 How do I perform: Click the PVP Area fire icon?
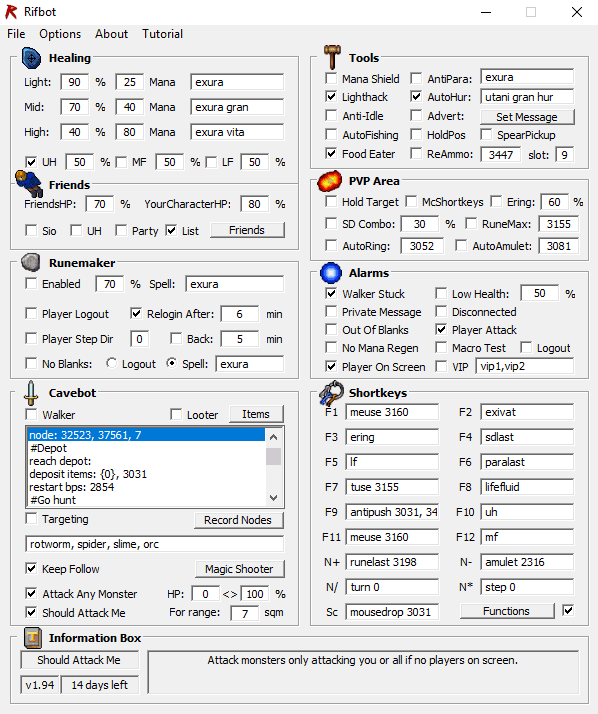(x=330, y=181)
